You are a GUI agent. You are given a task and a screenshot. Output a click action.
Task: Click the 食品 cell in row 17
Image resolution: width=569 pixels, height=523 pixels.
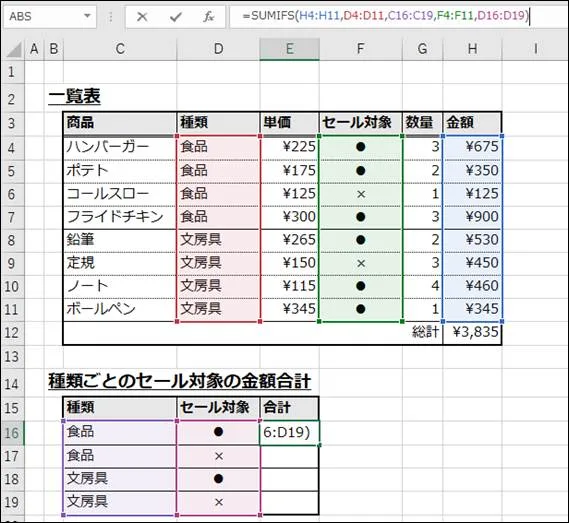120,456
